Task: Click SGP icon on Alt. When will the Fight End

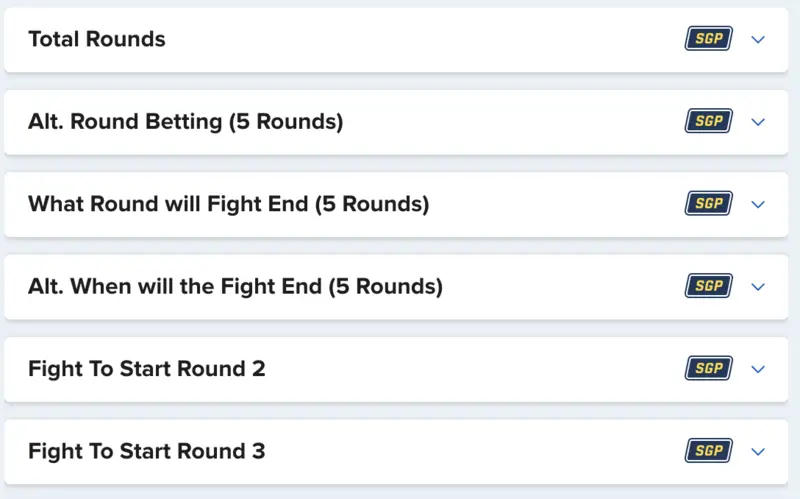Action: click(x=708, y=286)
